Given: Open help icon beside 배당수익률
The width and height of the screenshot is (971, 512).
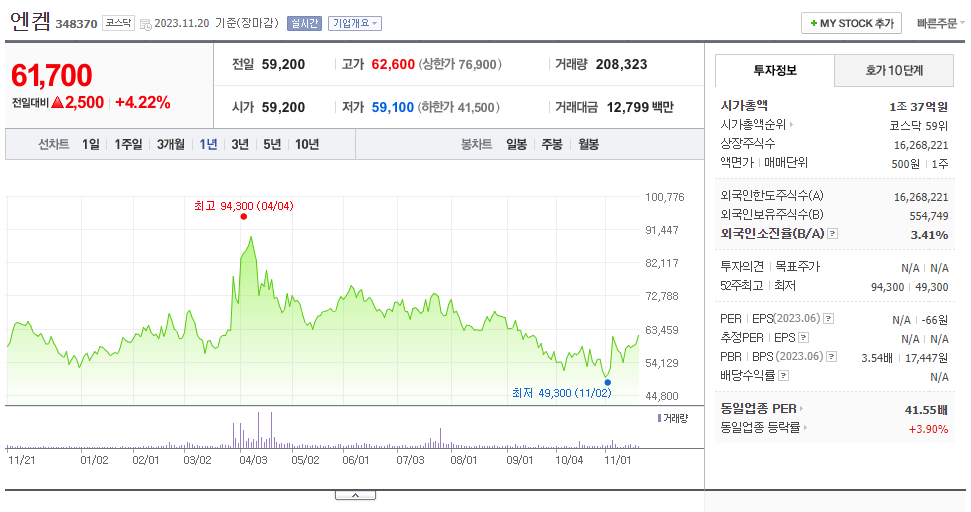Looking at the screenshot, I should [x=783, y=375].
